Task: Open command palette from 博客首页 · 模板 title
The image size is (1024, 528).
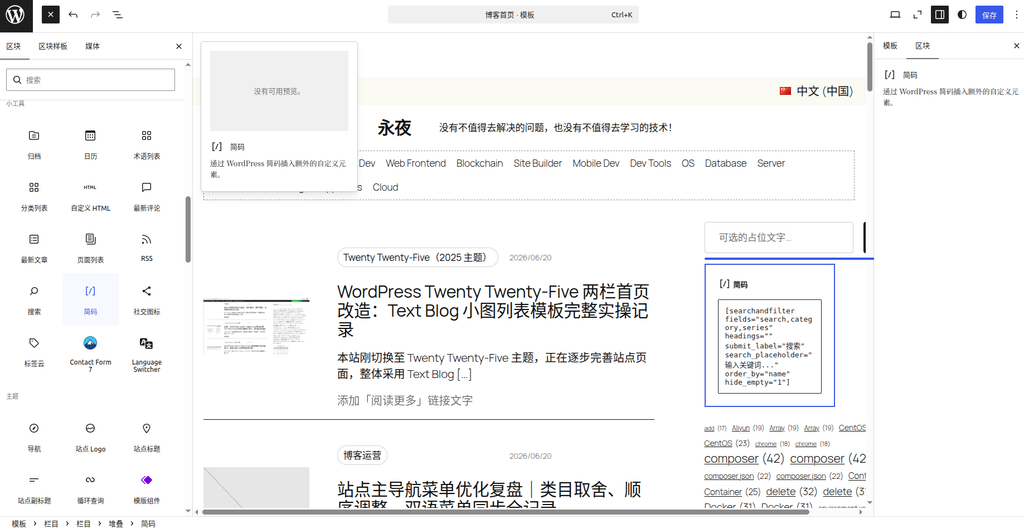Action: (513, 14)
